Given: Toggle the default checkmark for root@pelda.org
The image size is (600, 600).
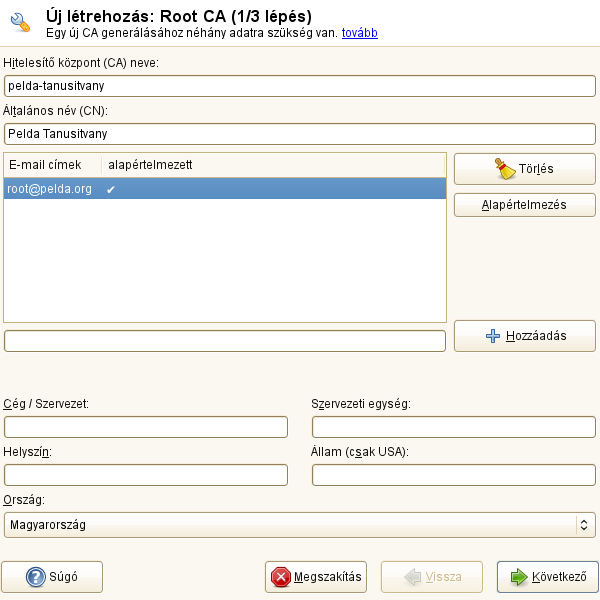Looking at the screenshot, I should [x=111, y=189].
